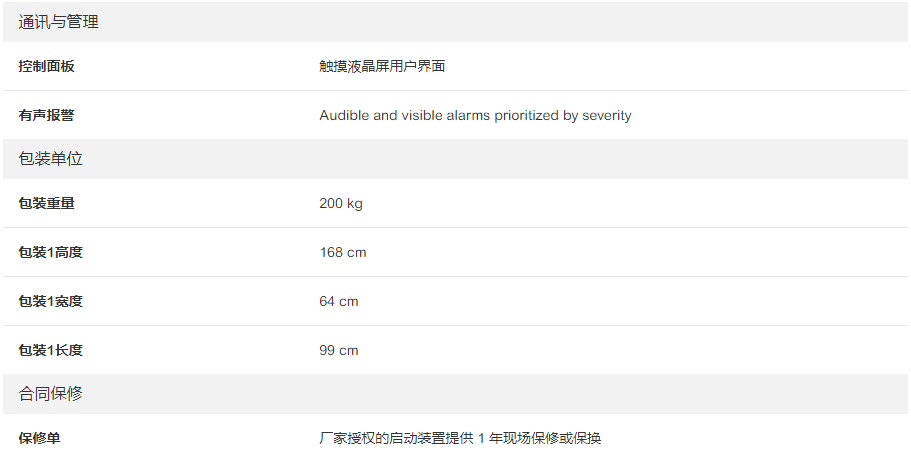Click the 包装单位 section header
911x473 pixels.
50,159
